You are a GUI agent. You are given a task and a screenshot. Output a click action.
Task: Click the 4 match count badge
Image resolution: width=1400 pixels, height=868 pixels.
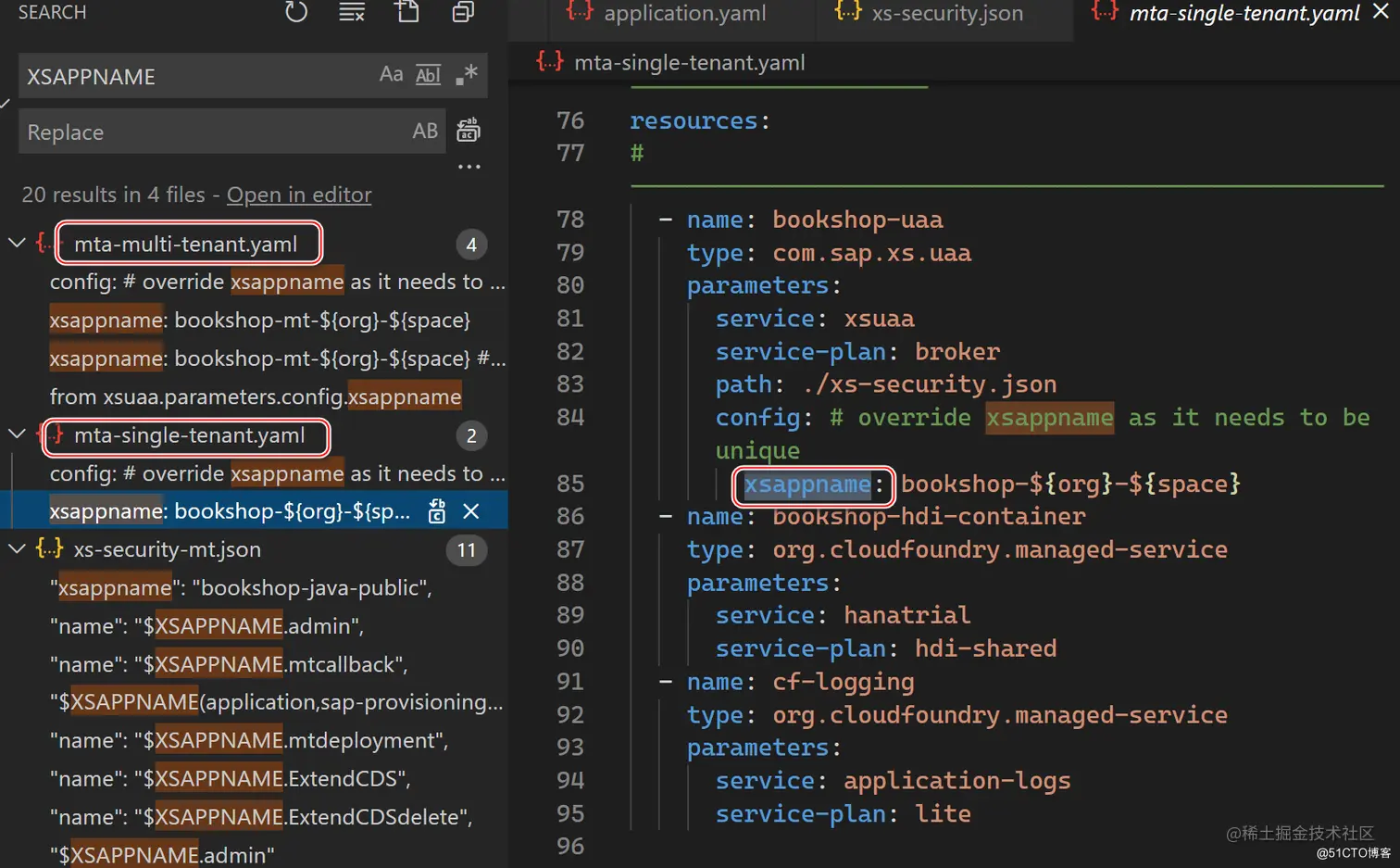471,245
